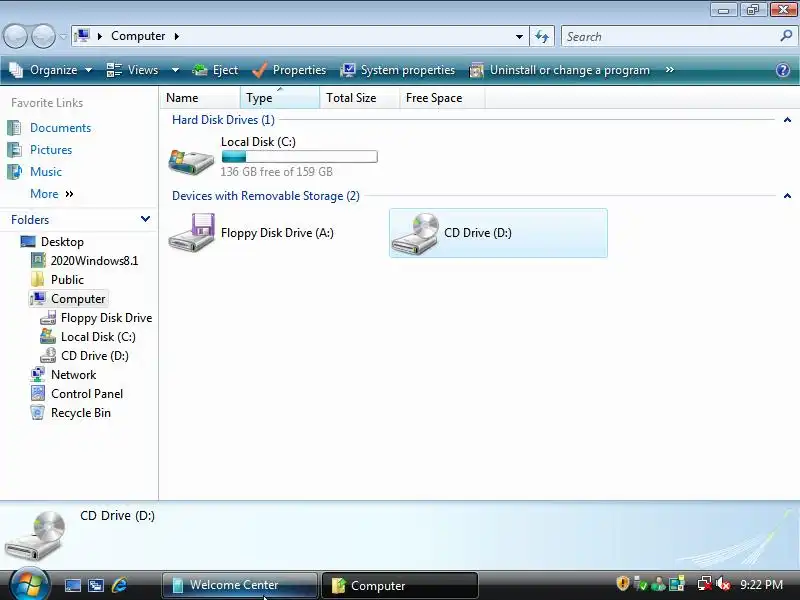Select the Floppy Disk Drive (A:) icon
The image size is (800, 600).
[x=191, y=233]
